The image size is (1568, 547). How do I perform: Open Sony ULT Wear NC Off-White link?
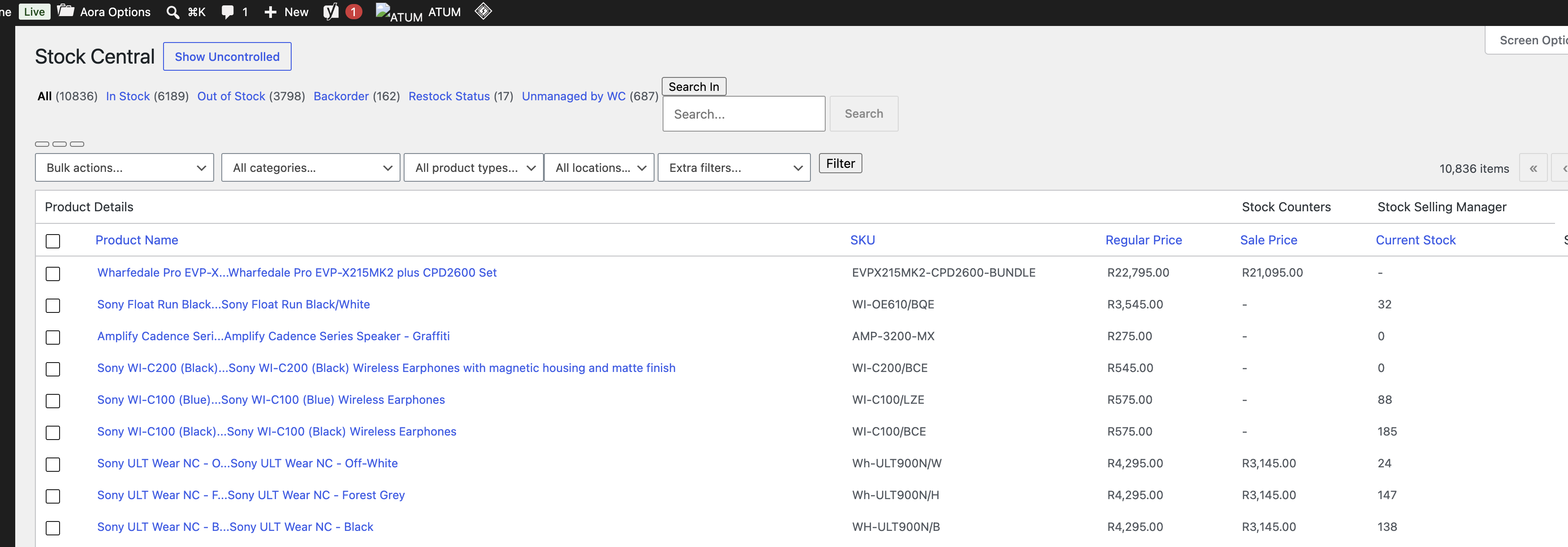[248, 463]
